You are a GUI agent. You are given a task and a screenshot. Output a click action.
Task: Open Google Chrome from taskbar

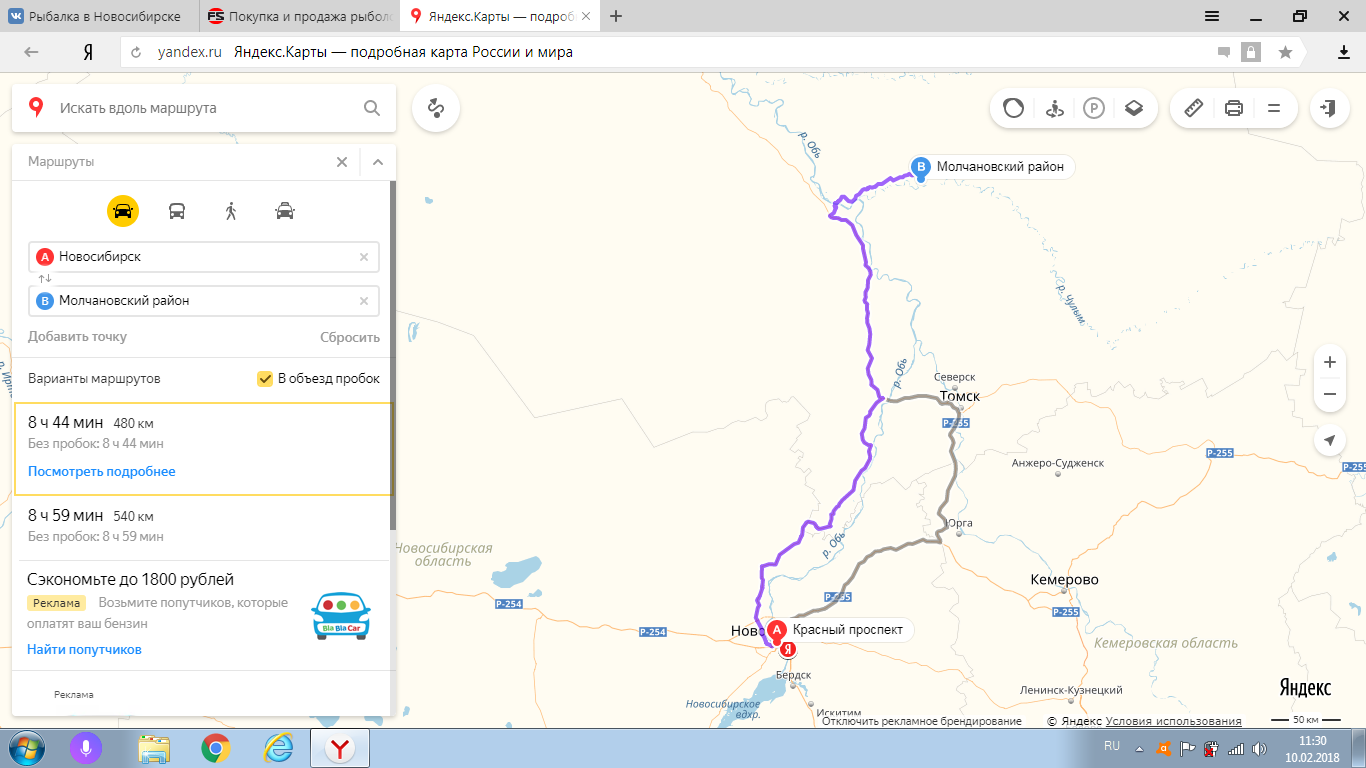(215, 748)
